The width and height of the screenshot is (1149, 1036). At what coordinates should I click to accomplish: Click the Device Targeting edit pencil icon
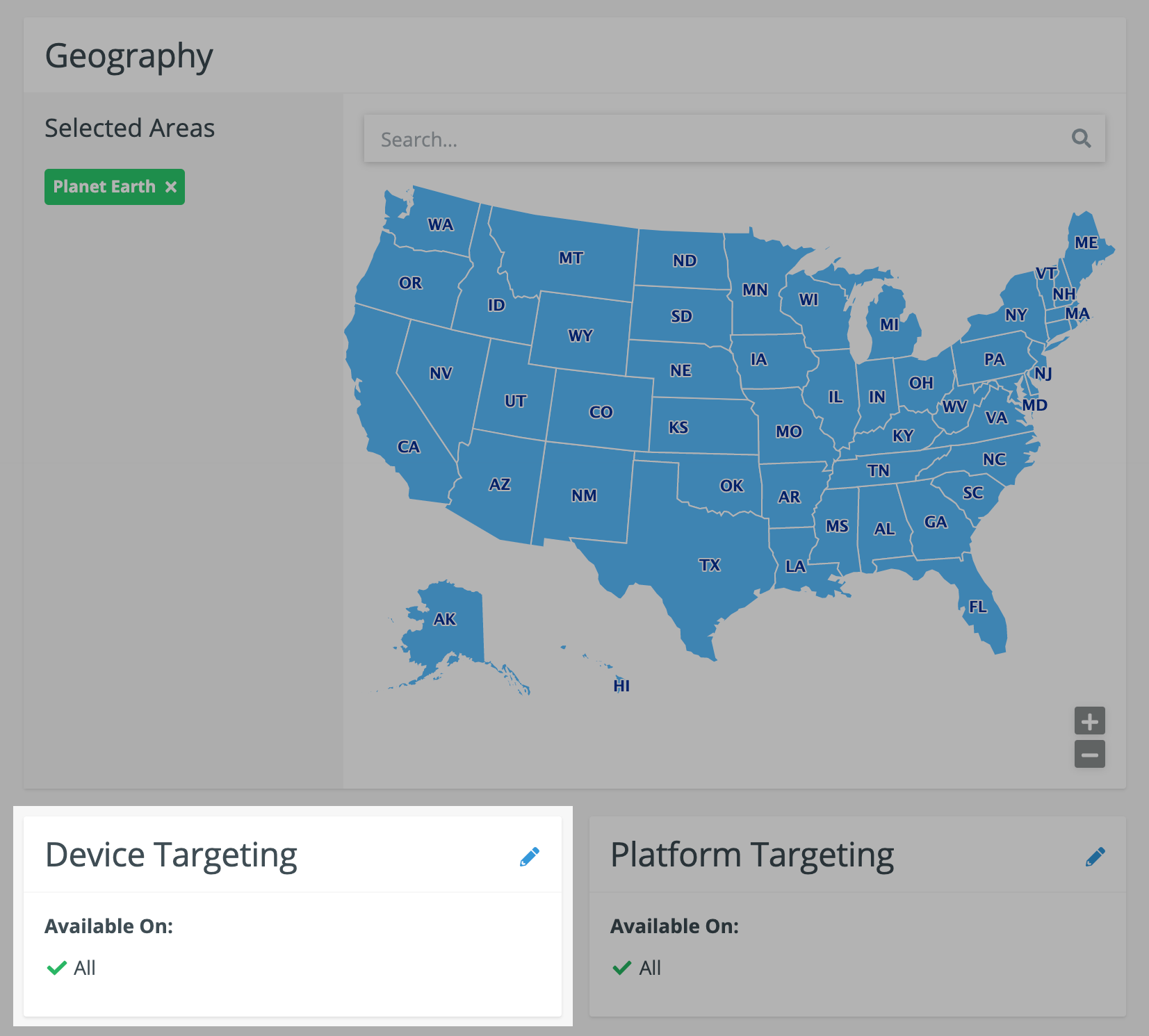(529, 857)
